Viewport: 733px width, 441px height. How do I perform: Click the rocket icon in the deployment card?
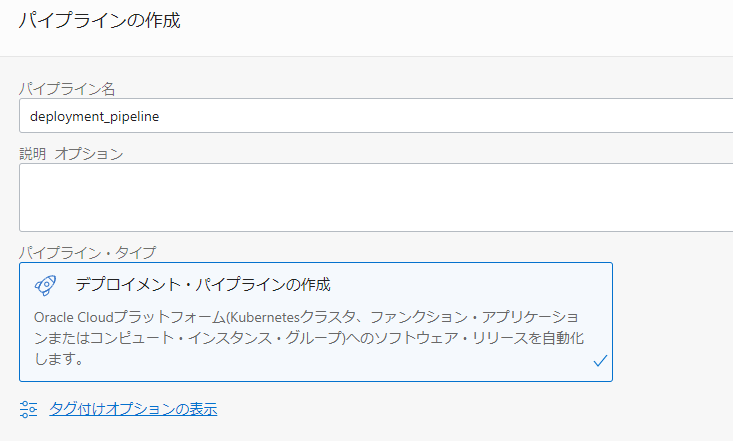click(x=45, y=285)
